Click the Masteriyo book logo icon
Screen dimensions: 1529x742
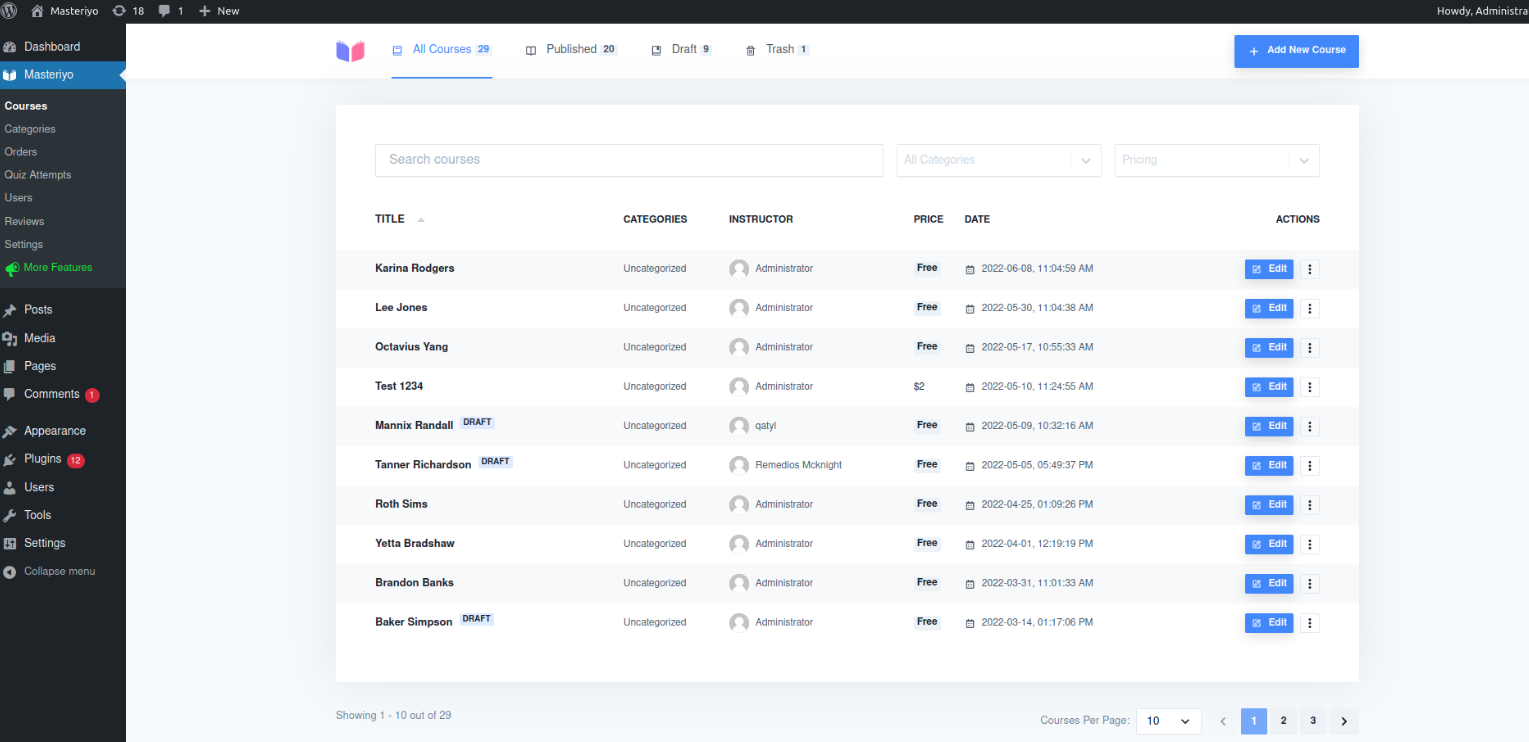click(350, 51)
